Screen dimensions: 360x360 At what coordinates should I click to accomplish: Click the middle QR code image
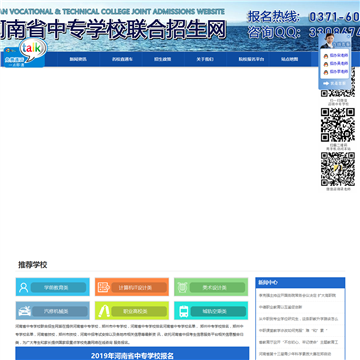click(x=338, y=125)
